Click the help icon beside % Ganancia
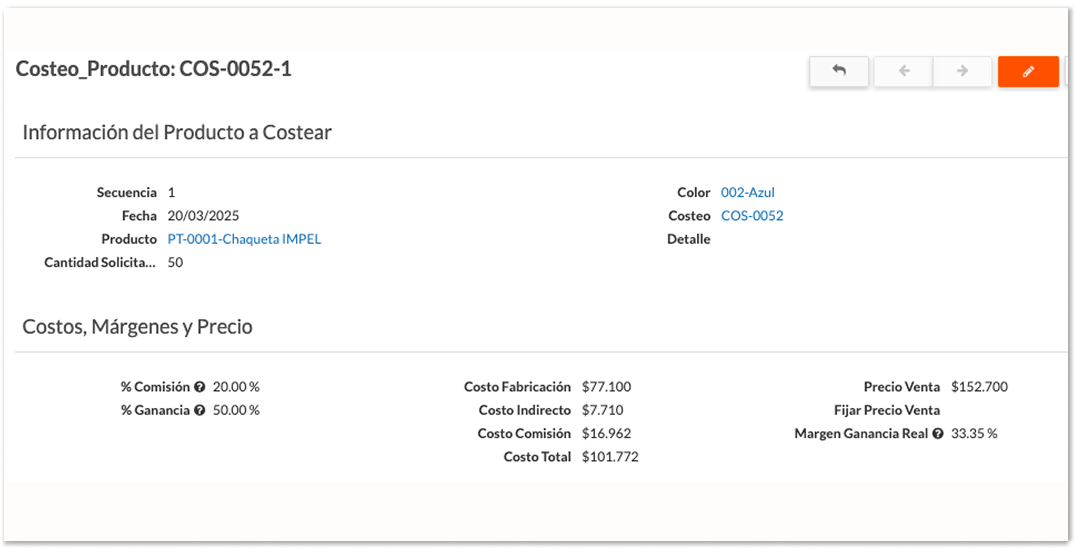The height and width of the screenshot is (549, 1076). (x=200, y=410)
